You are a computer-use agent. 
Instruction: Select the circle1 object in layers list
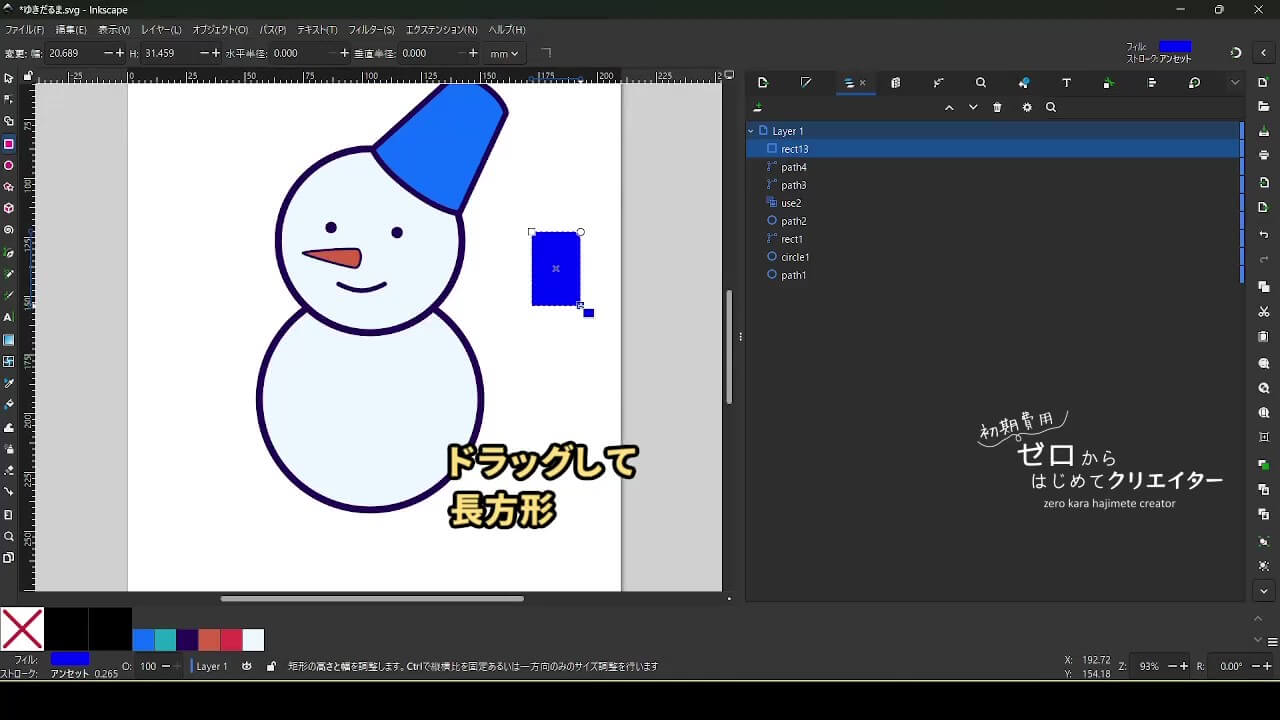[x=795, y=257]
